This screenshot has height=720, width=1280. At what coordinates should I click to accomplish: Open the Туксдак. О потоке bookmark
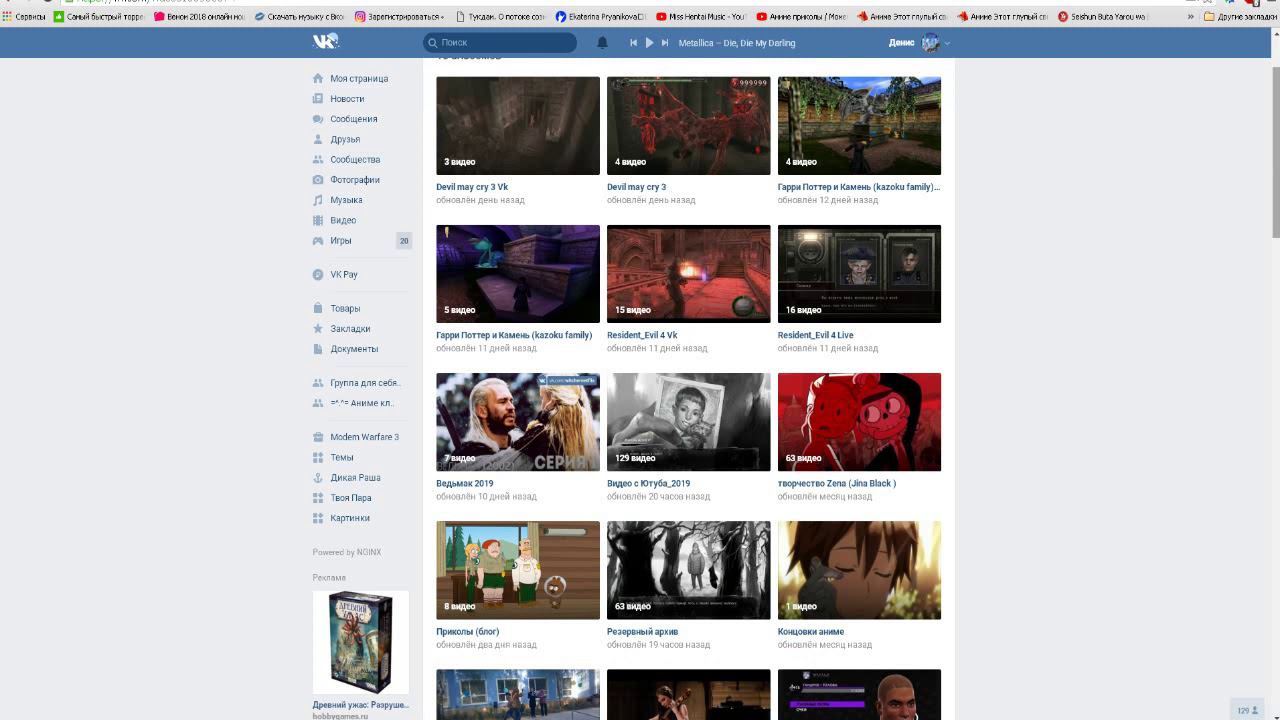(500, 17)
